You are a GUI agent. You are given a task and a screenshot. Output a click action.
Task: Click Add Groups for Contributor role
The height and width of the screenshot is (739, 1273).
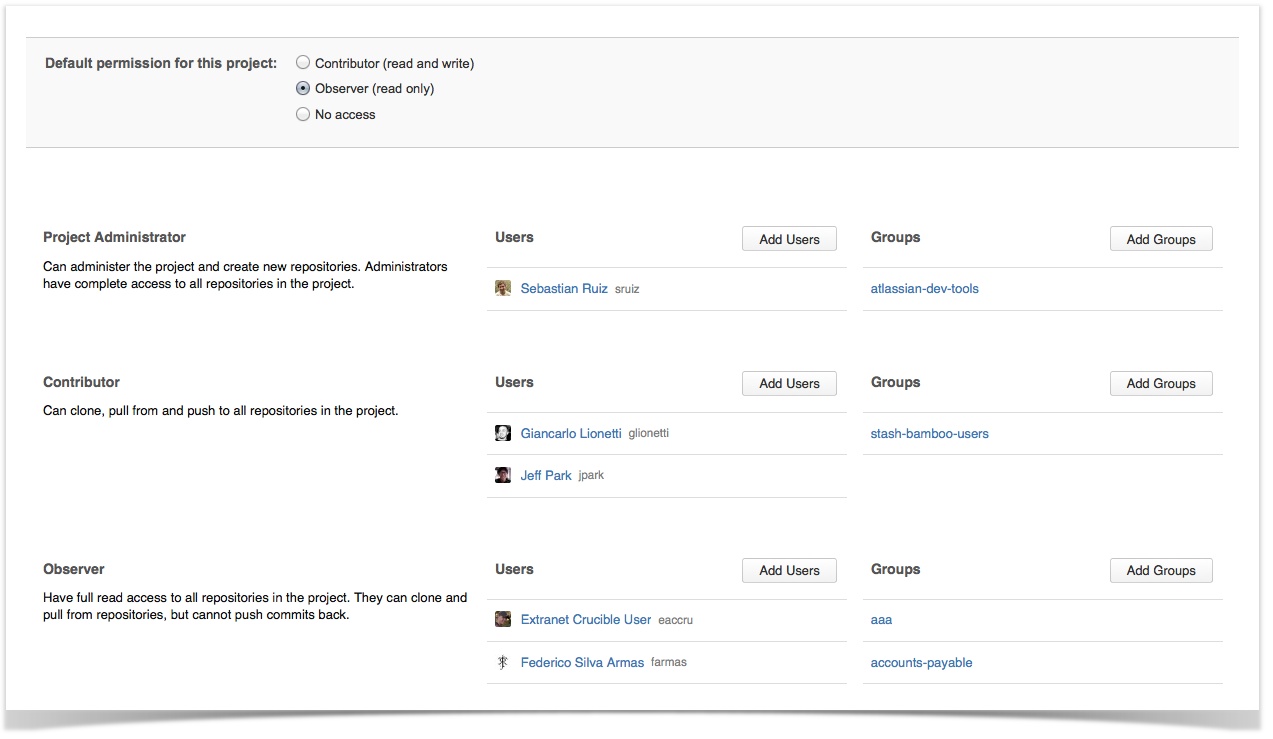tap(1160, 383)
